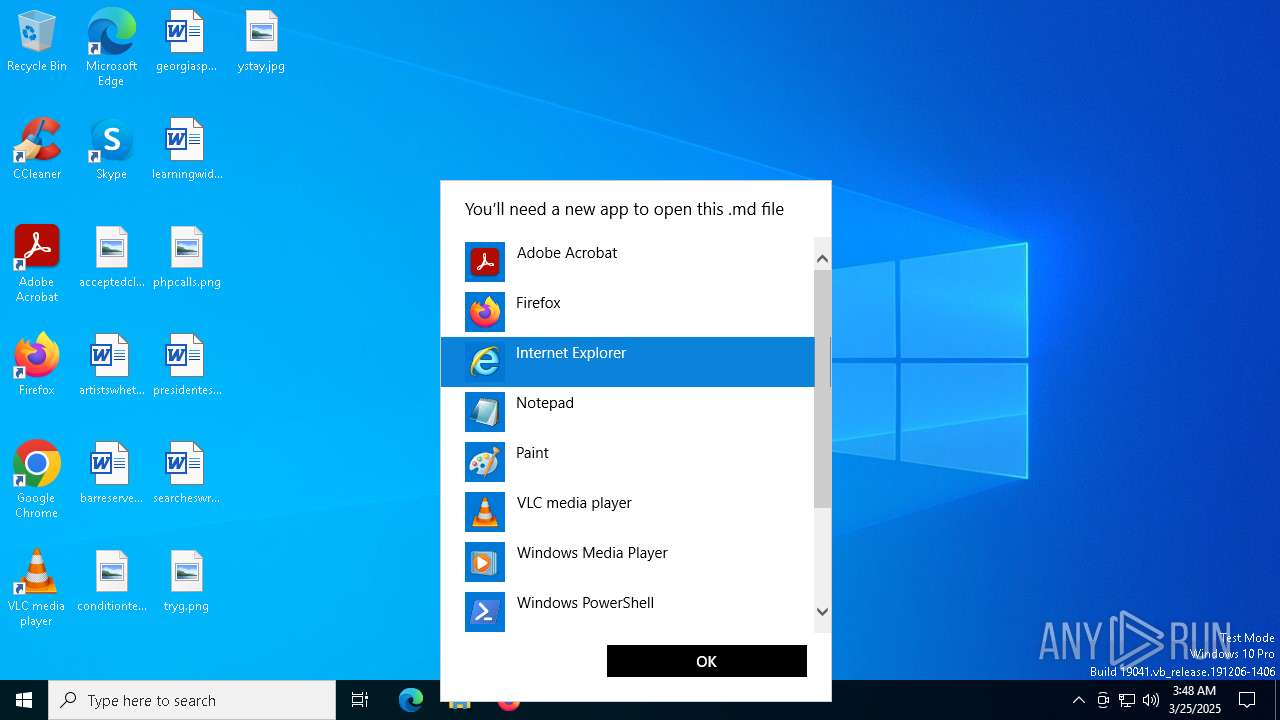Confirm selection with the OK button
Screen dimensions: 1280x720
707,661
